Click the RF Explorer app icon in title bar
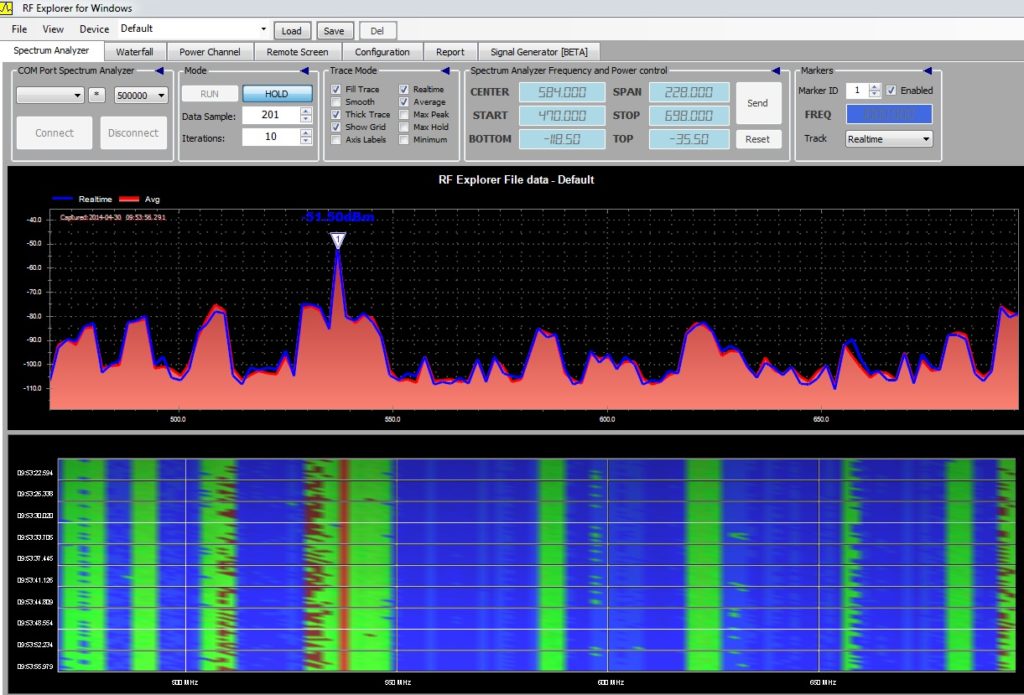The width and height of the screenshot is (1024, 695). coord(6,8)
